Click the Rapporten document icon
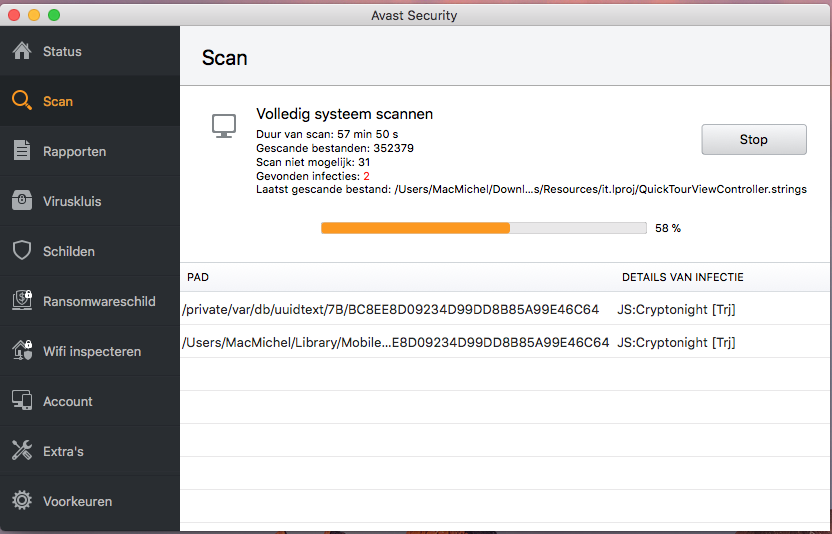The width and height of the screenshot is (832, 534). tap(22, 151)
